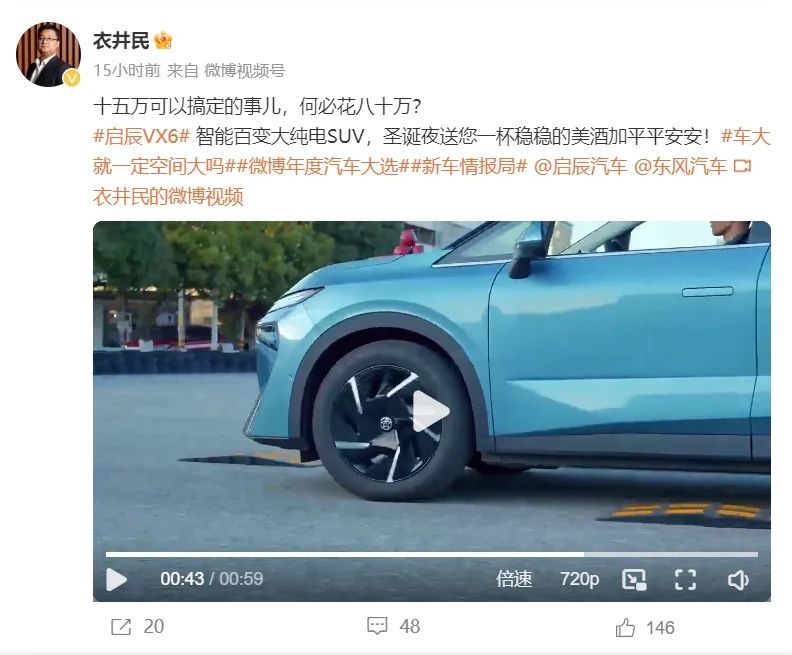The width and height of the screenshot is (792, 655).
Task: Click the repost share icon
Action: [121, 627]
